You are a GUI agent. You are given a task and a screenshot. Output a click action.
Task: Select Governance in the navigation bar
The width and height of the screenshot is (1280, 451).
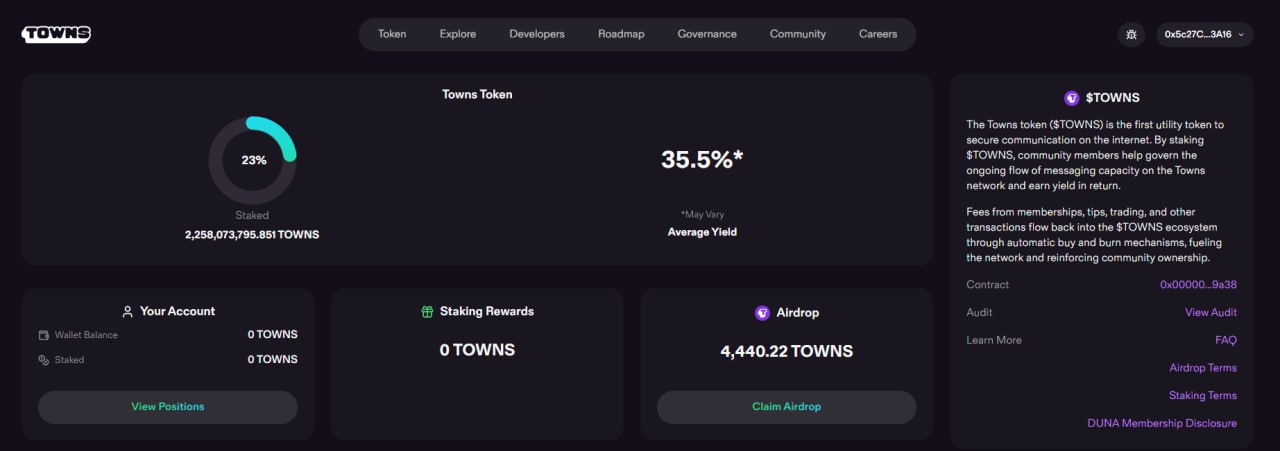point(707,34)
